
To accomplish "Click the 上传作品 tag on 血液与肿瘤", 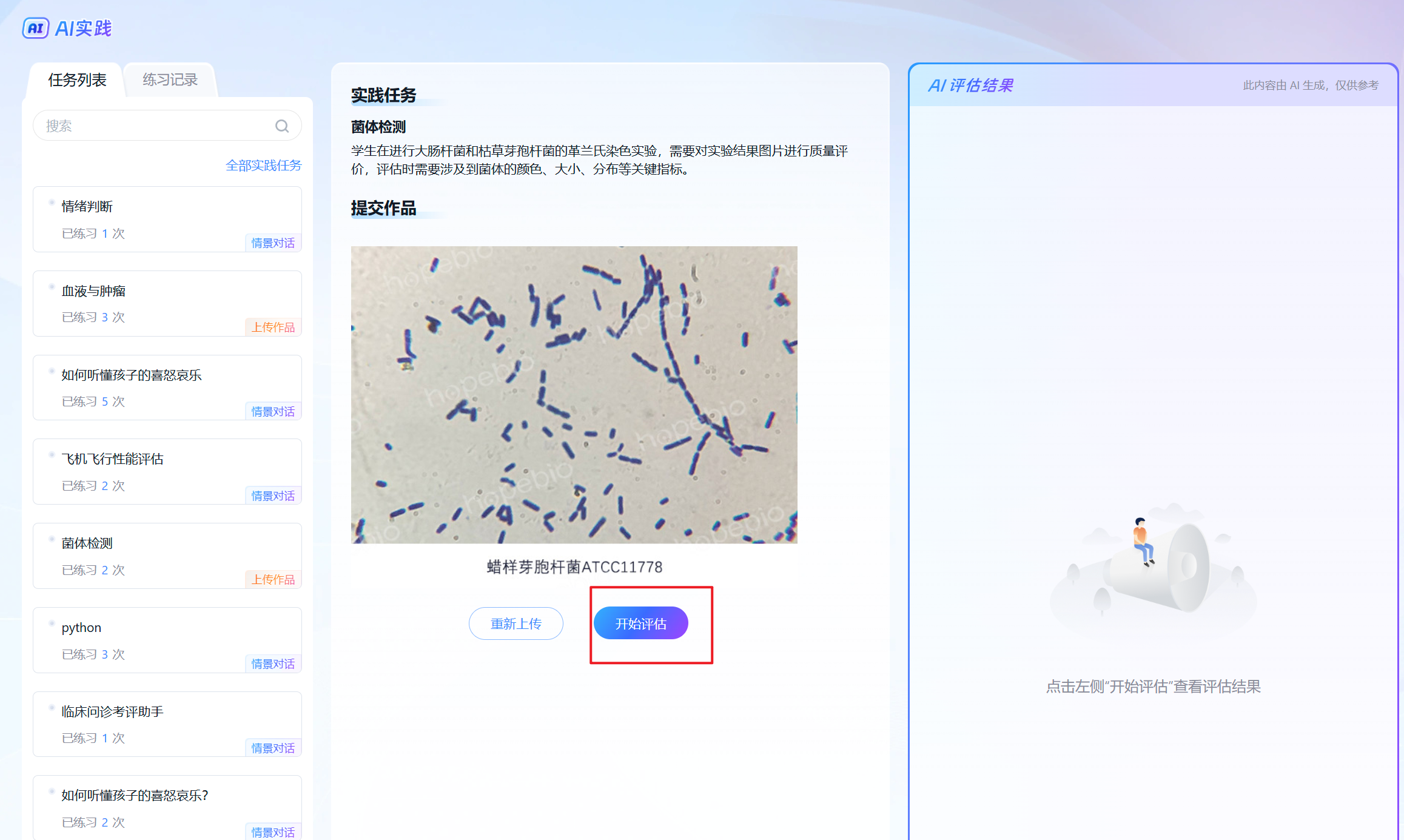I will click(x=273, y=328).
